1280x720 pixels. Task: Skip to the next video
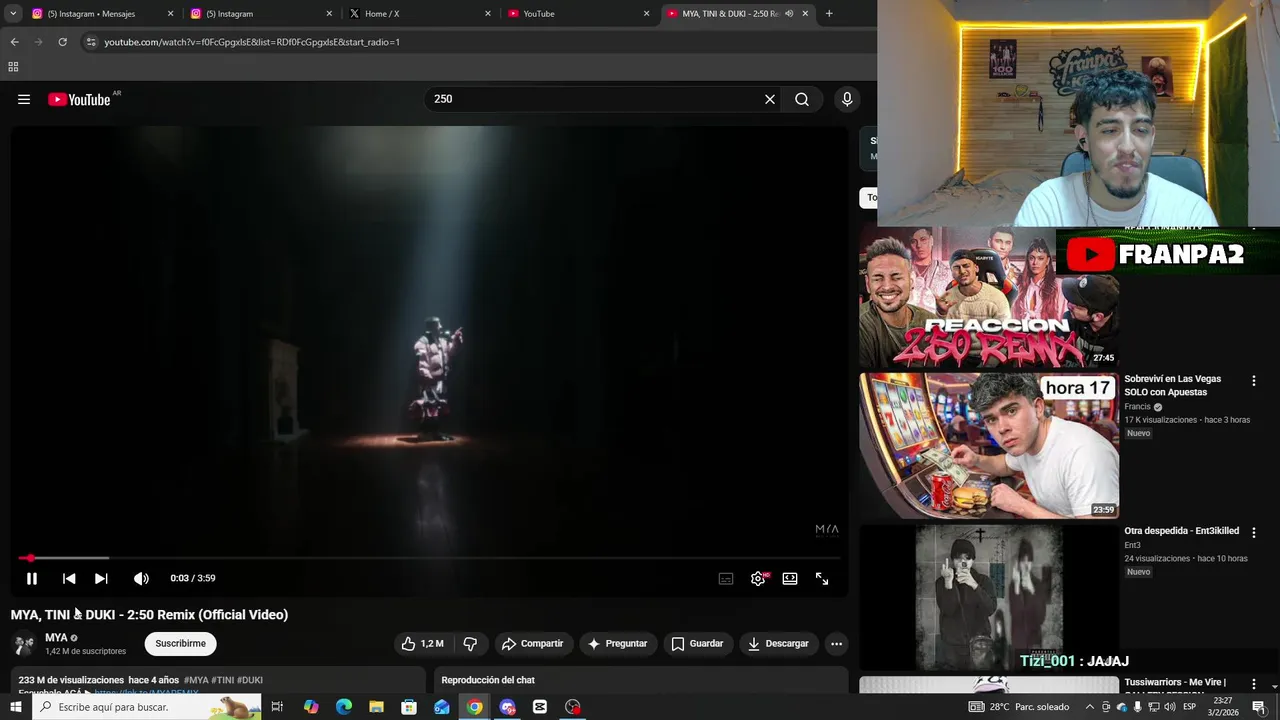tap(101, 578)
